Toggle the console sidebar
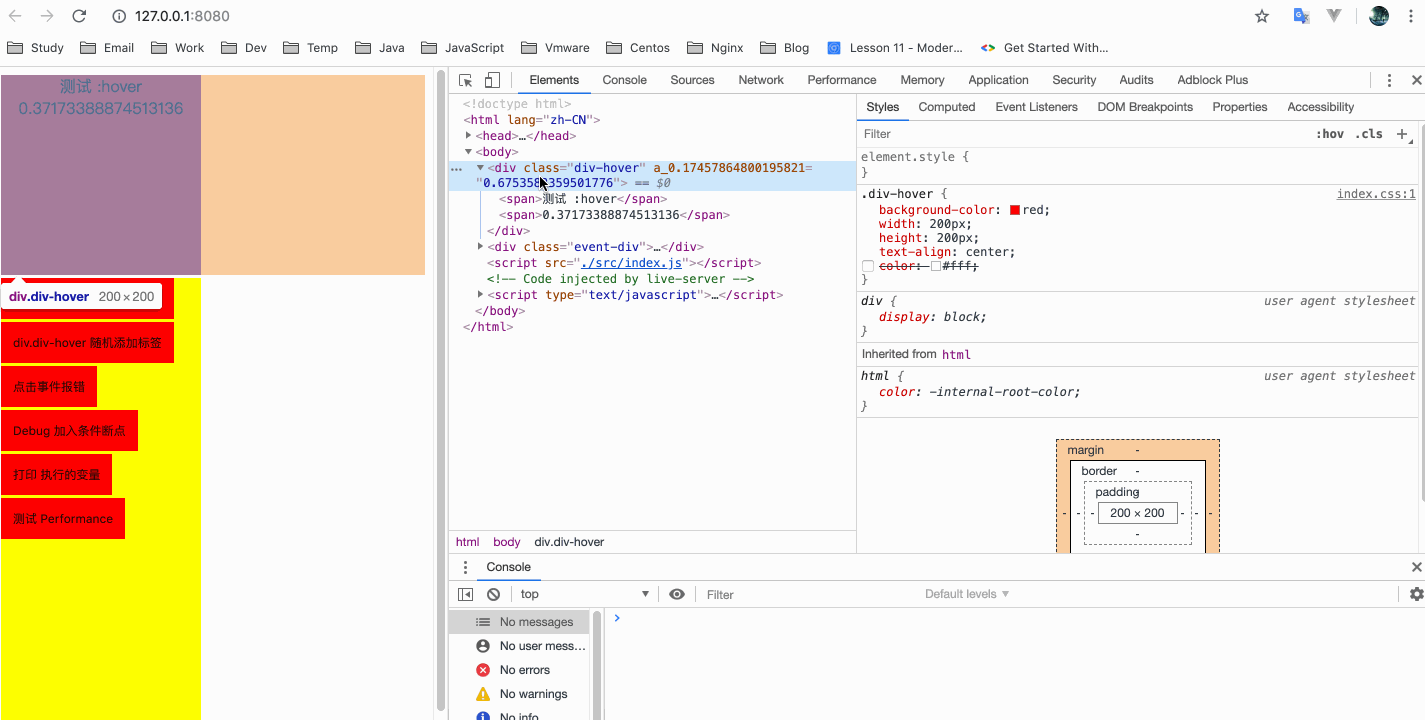This screenshot has width=1425, height=720. (465, 594)
